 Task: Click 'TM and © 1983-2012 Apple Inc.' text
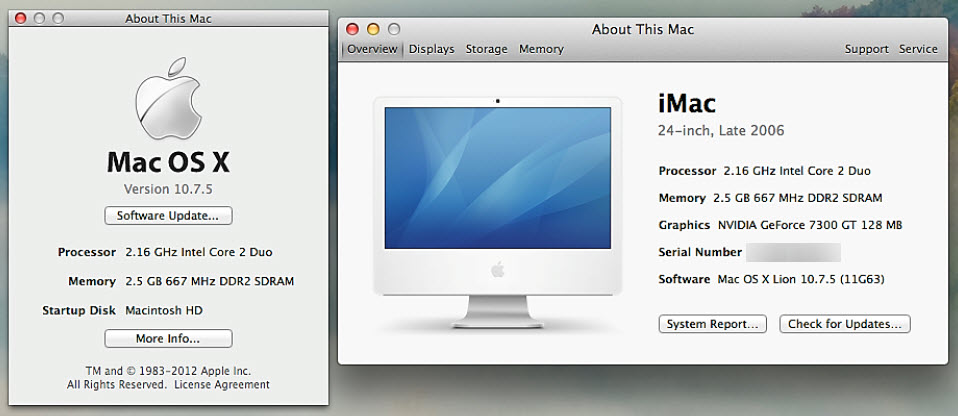(x=168, y=371)
